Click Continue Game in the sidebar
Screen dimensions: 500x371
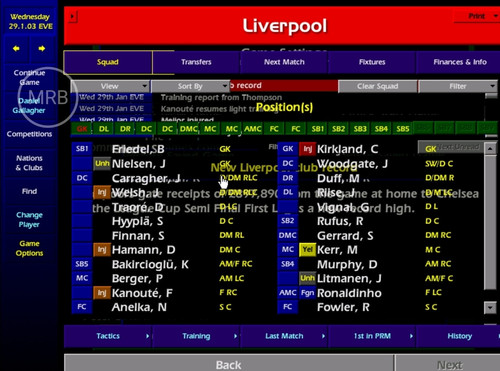pyautogui.click(x=29, y=77)
